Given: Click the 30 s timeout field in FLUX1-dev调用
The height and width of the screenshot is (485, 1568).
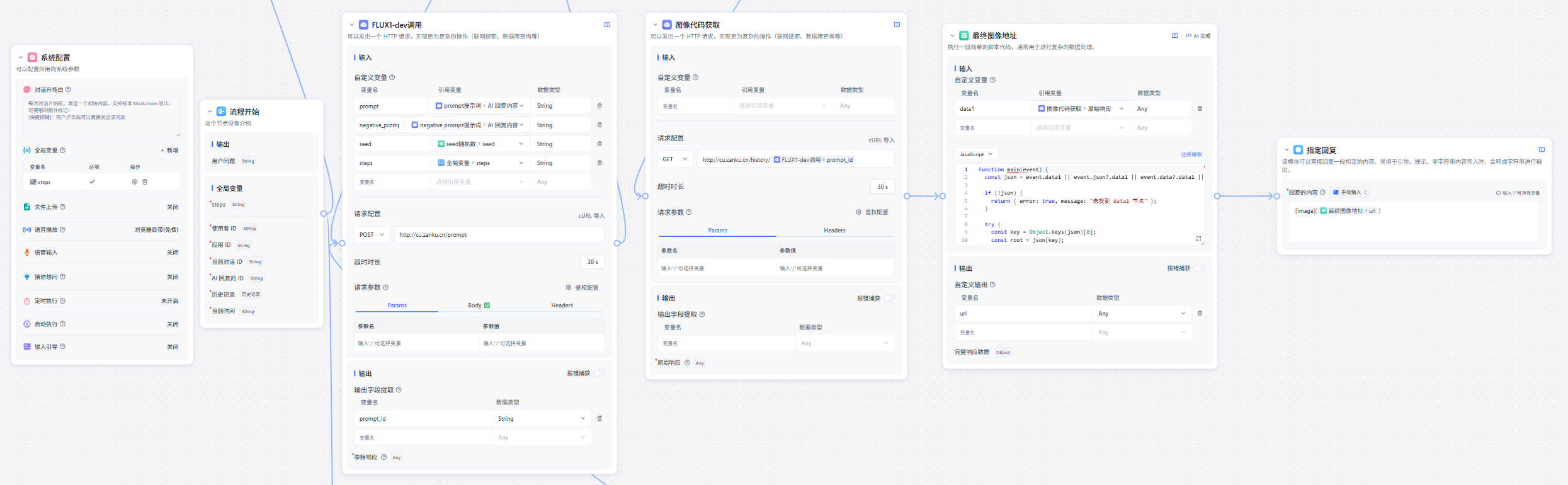Looking at the screenshot, I should [592, 261].
